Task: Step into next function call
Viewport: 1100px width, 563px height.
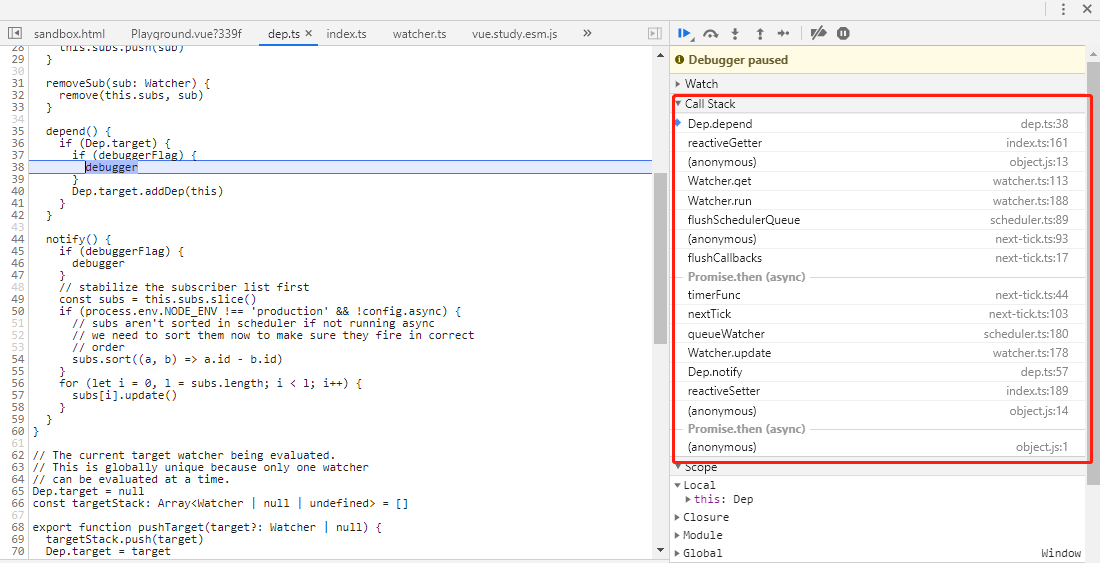Action: [x=735, y=33]
